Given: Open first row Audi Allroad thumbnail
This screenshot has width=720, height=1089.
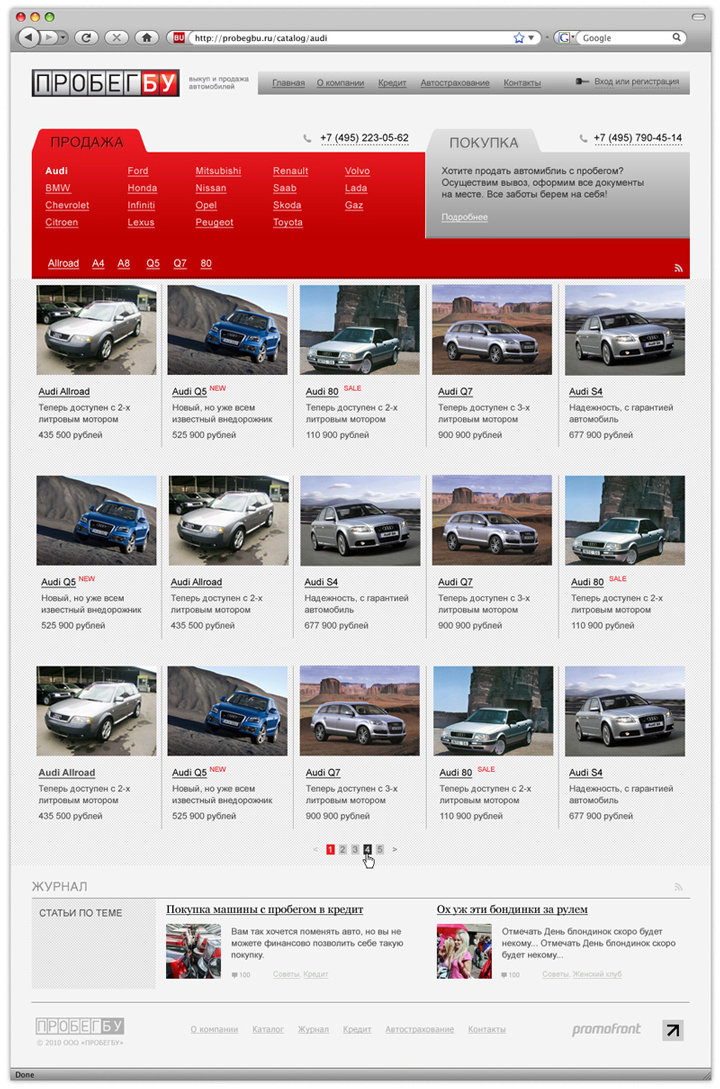Looking at the screenshot, I should point(96,330).
